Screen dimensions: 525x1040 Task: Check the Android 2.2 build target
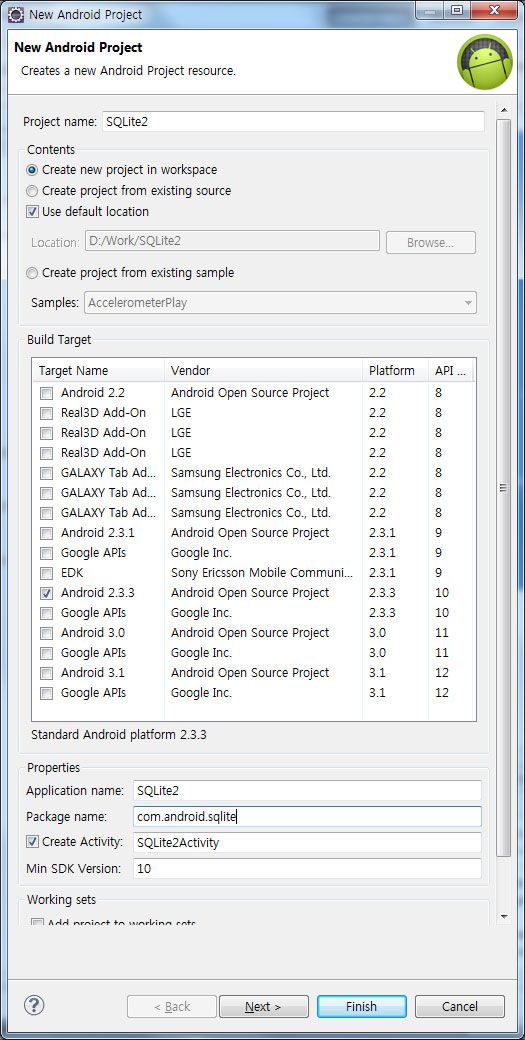click(46, 393)
